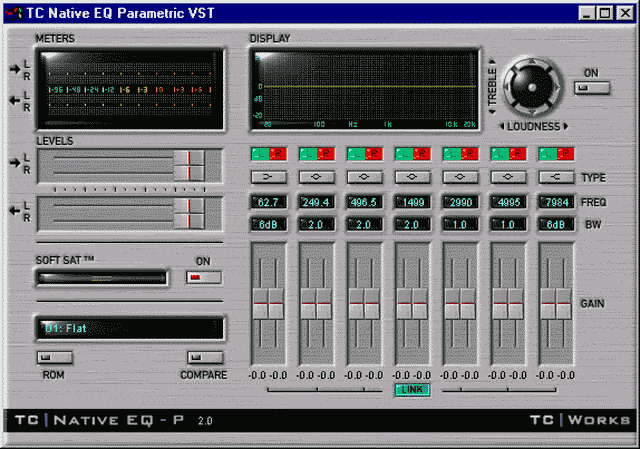Click the 7984 frequency field

[556, 202]
